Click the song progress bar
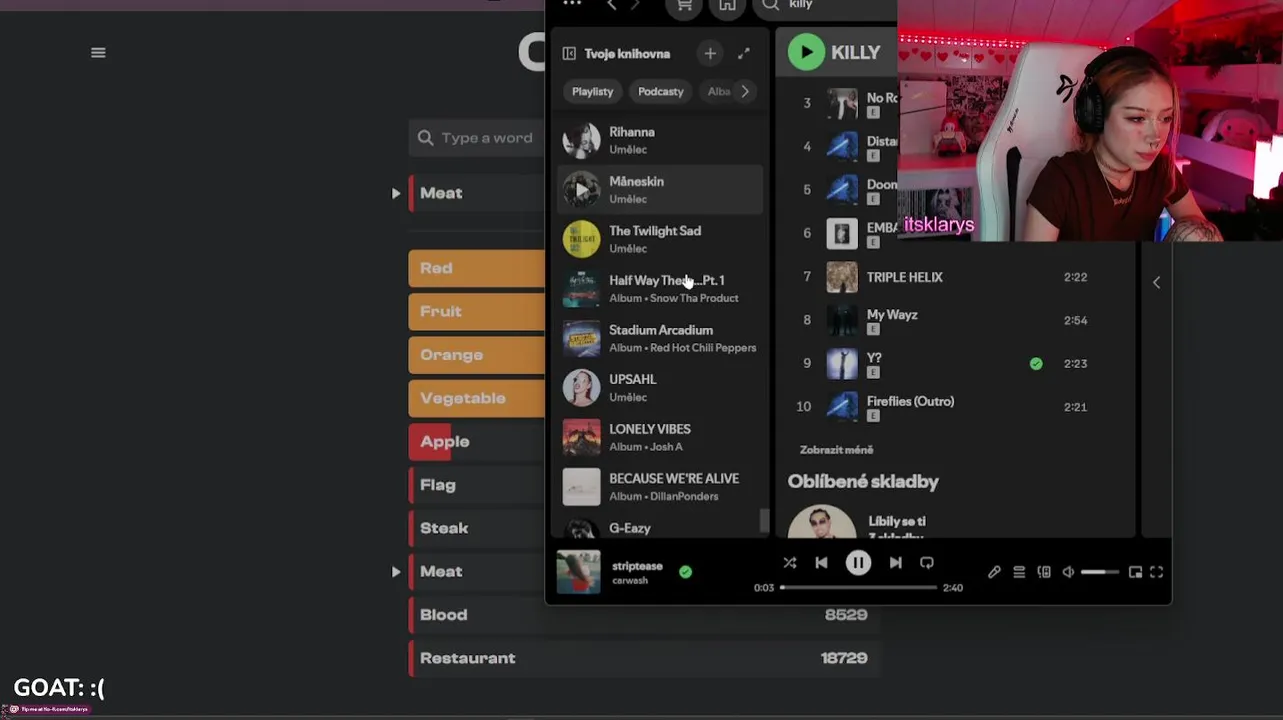Screen dimensions: 1283x720 coord(858,588)
